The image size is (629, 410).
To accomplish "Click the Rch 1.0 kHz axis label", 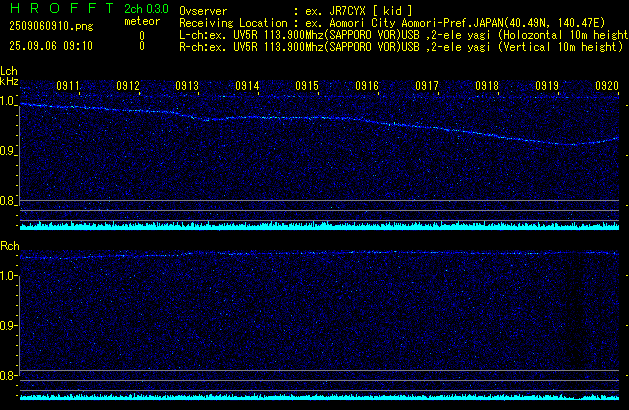I will pyautogui.click(x=7, y=276).
